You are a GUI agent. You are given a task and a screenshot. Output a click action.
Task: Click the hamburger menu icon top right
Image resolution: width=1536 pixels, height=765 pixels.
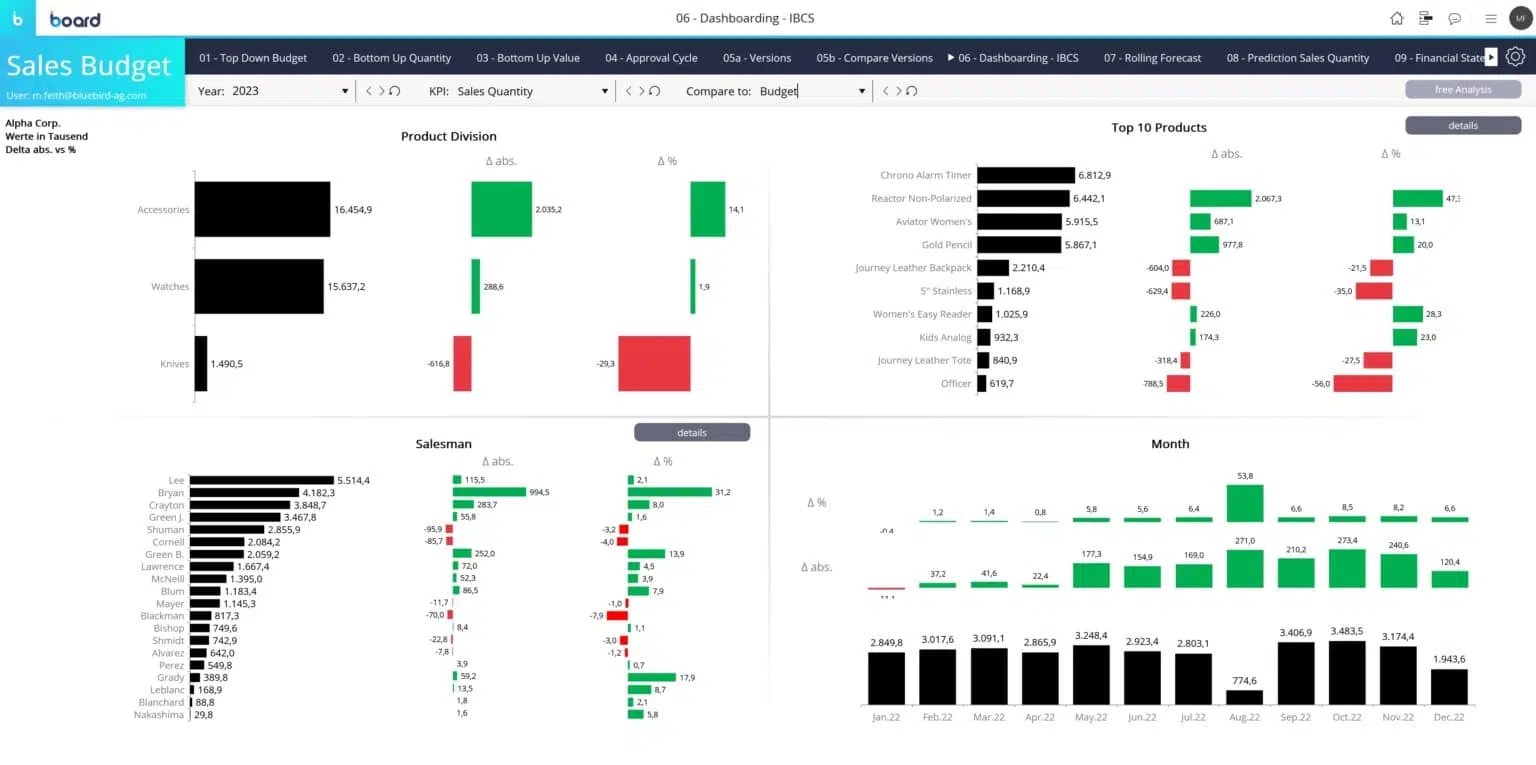(x=1490, y=18)
